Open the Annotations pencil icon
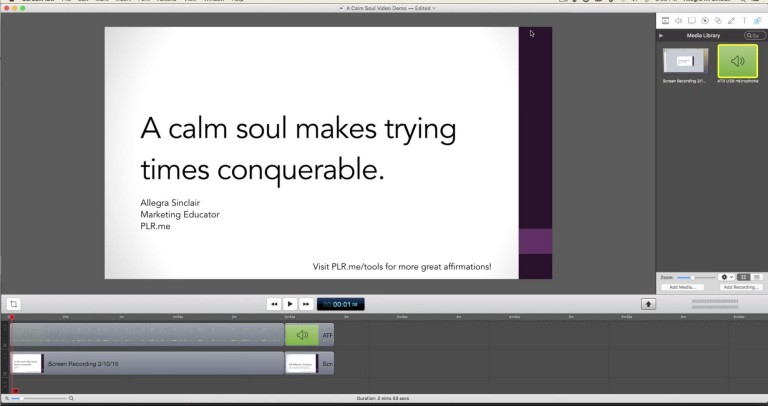 click(x=731, y=21)
